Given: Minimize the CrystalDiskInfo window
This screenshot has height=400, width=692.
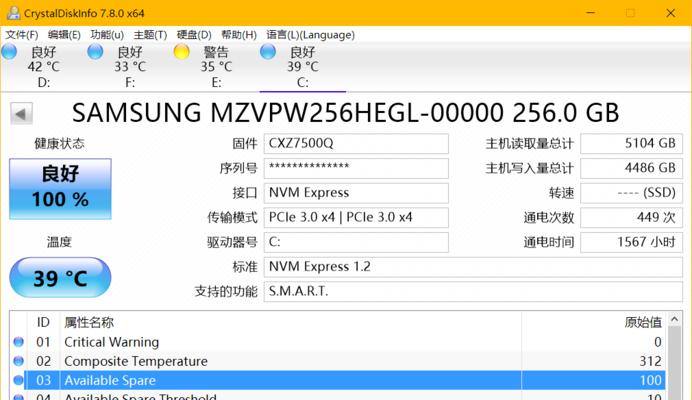Looking at the screenshot, I should [x=590, y=13].
